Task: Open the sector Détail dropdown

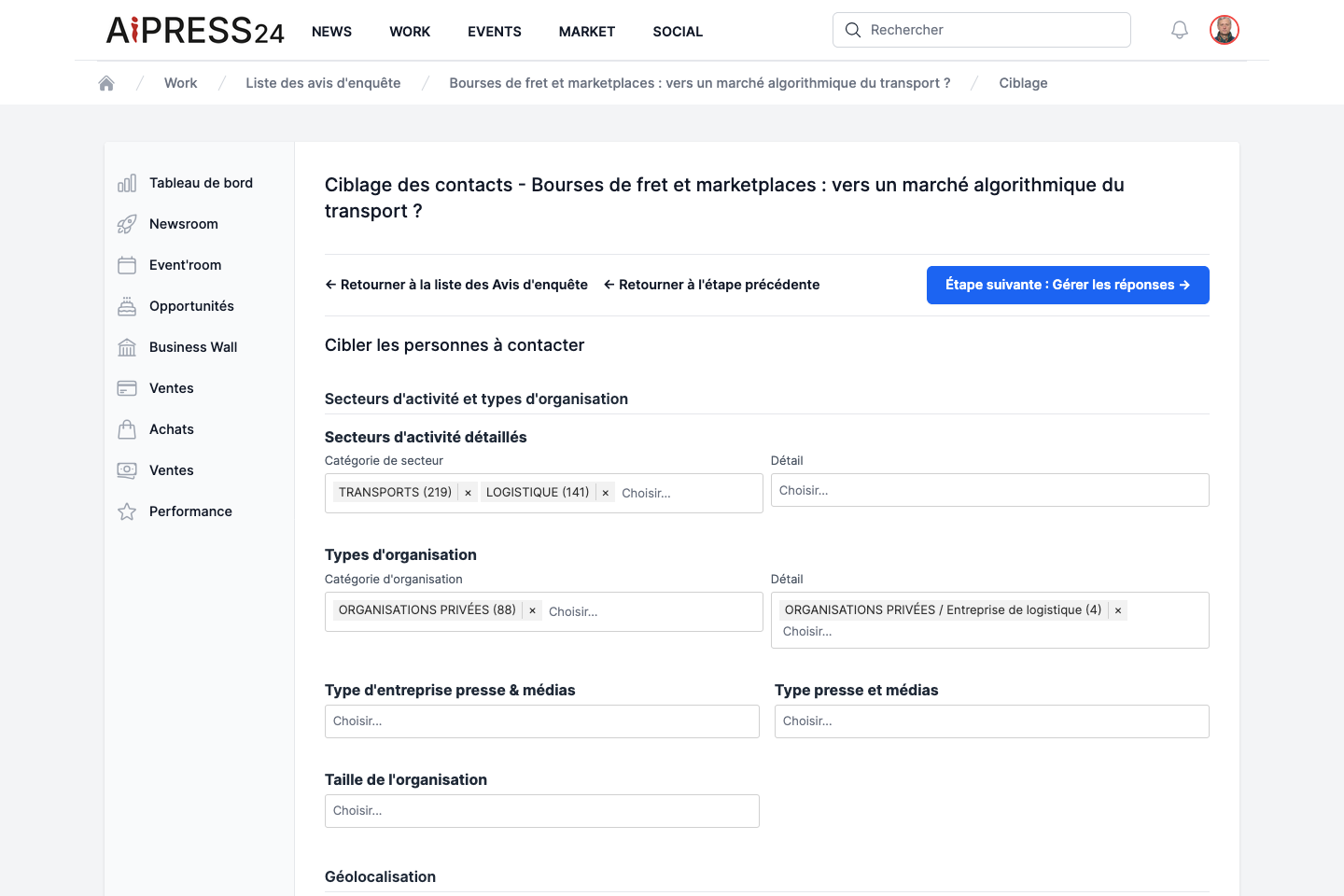Action: [x=989, y=490]
